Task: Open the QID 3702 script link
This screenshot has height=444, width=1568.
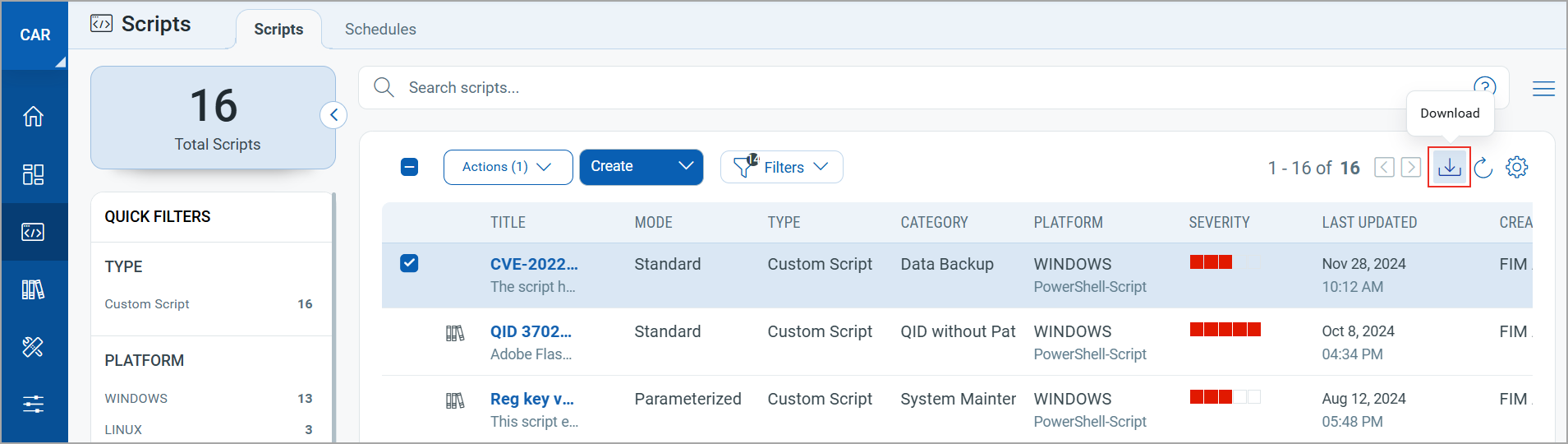Action: 531,331
